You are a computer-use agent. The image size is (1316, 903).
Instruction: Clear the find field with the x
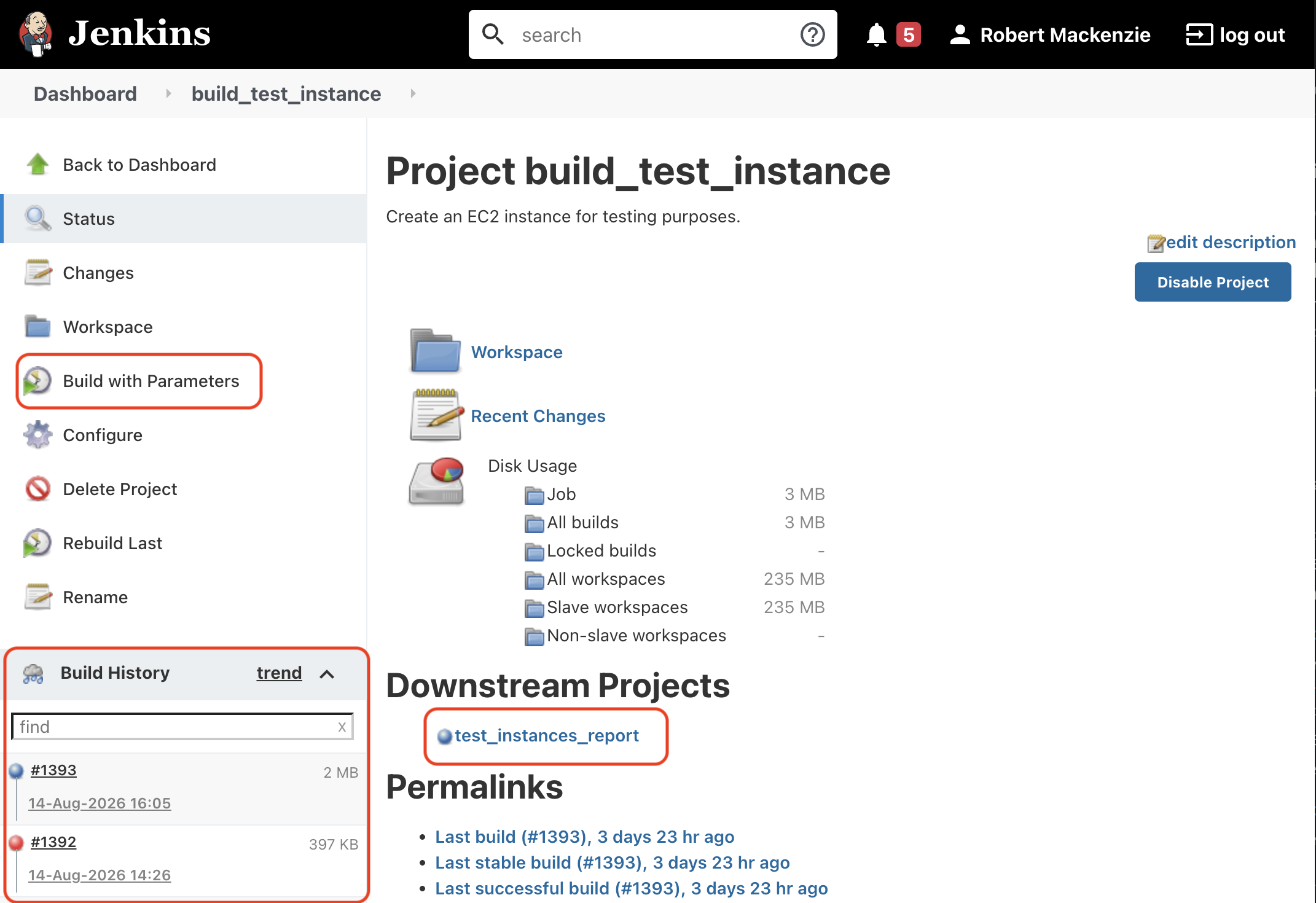click(342, 727)
